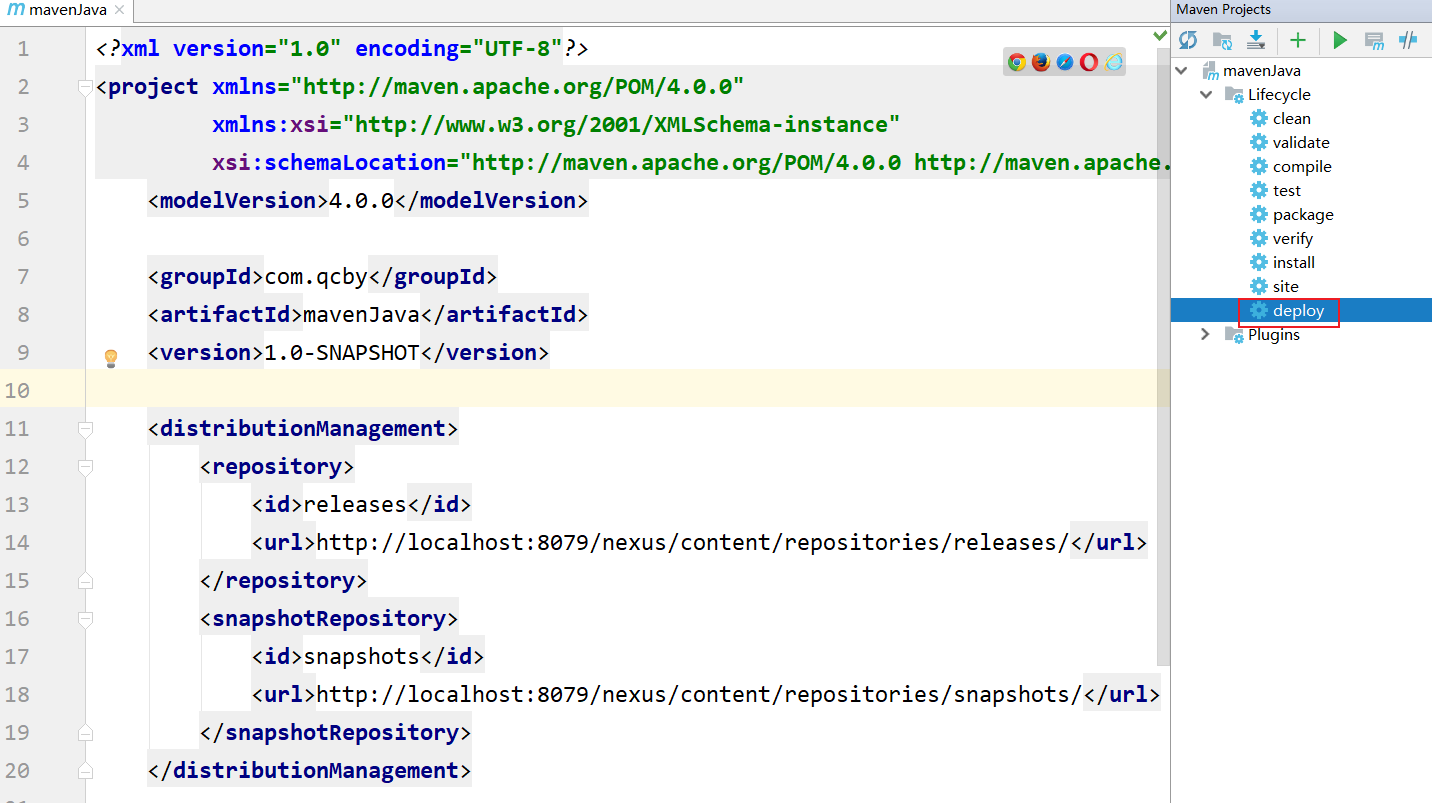Collapse the Lifecycle tree node

coord(1206,94)
